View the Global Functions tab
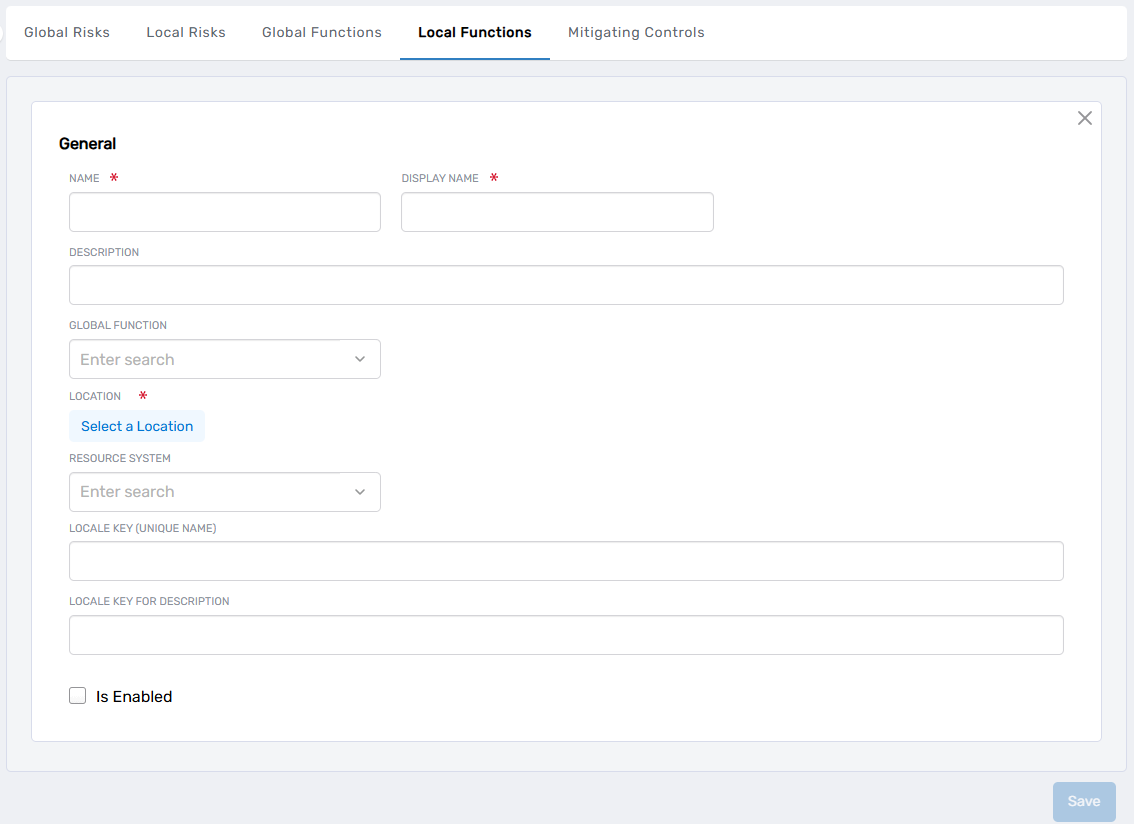This screenshot has width=1134, height=824. (321, 32)
